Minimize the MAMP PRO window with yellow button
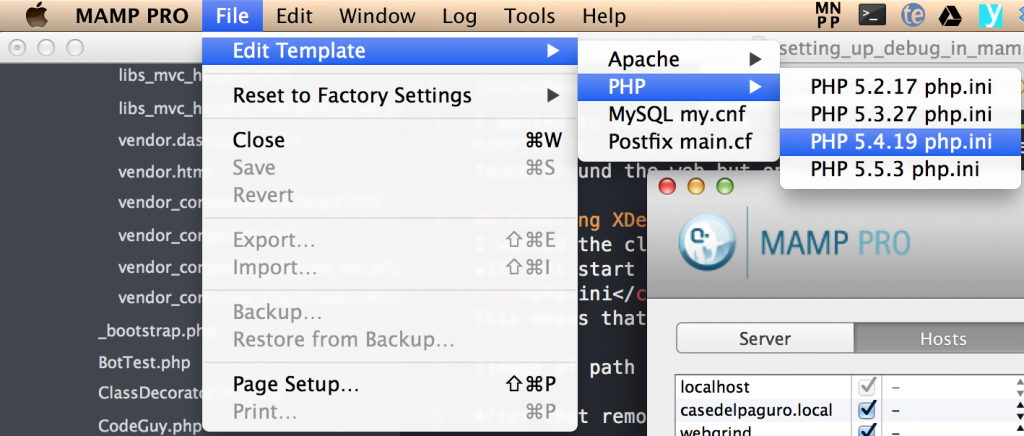The width and height of the screenshot is (1024, 436). 696,187
